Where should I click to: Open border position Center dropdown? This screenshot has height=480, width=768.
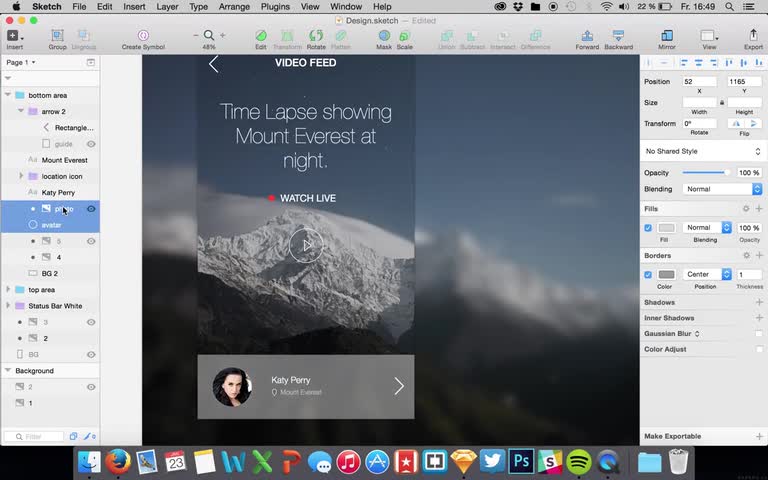click(707, 274)
